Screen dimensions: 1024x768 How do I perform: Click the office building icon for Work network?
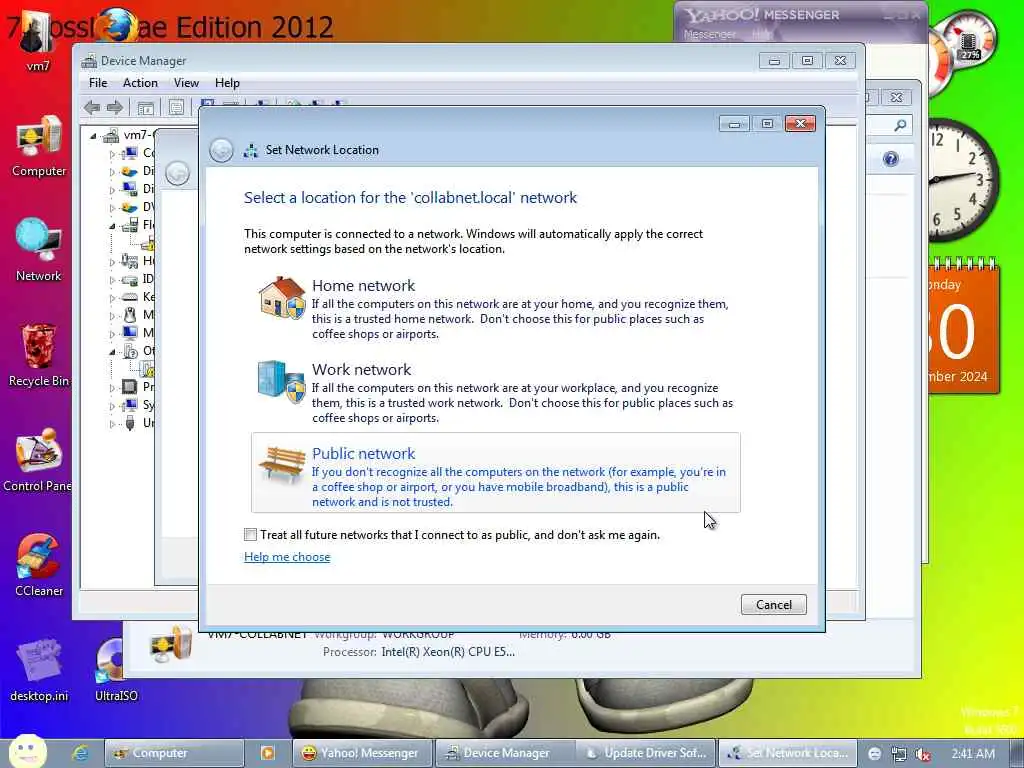(281, 381)
